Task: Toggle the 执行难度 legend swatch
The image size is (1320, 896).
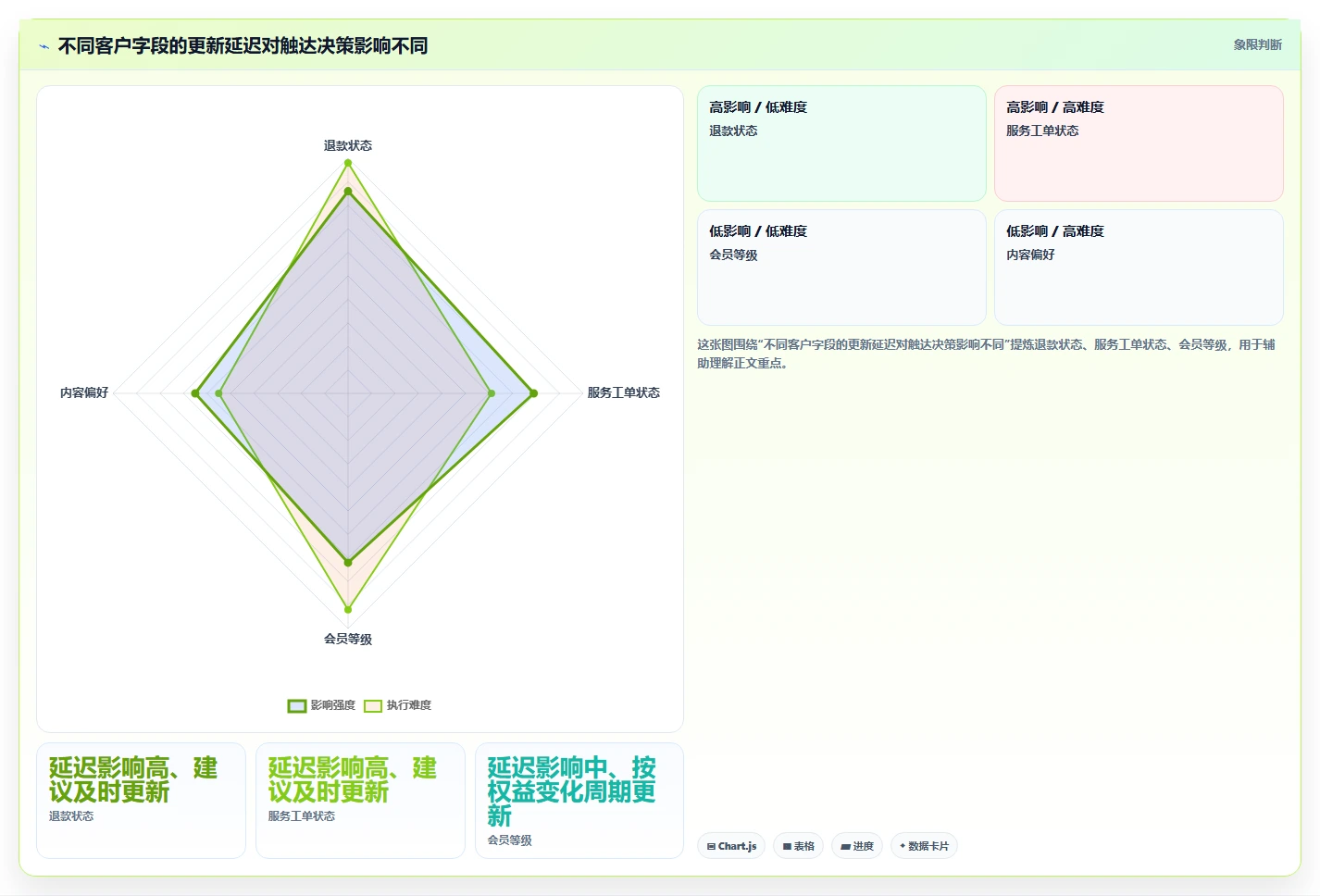Action: [x=373, y=706]
